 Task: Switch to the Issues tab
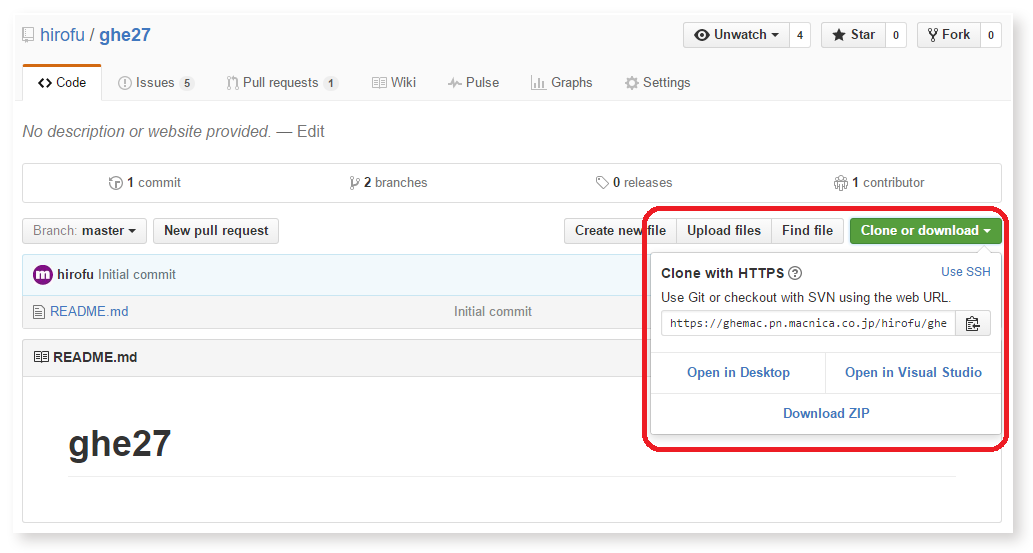(x=155, y=83)
